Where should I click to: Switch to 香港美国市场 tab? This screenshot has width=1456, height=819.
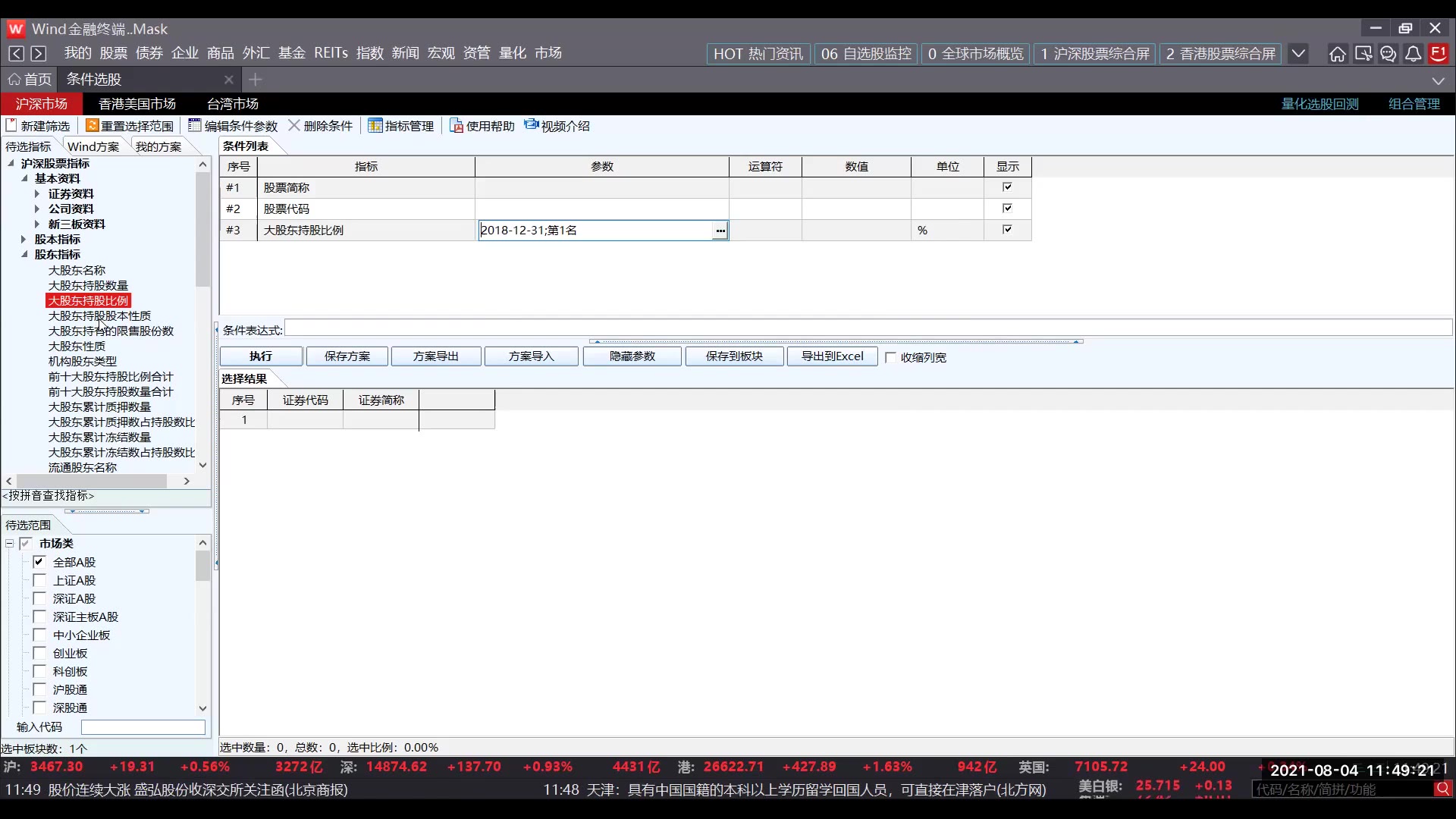pos(137,104)
